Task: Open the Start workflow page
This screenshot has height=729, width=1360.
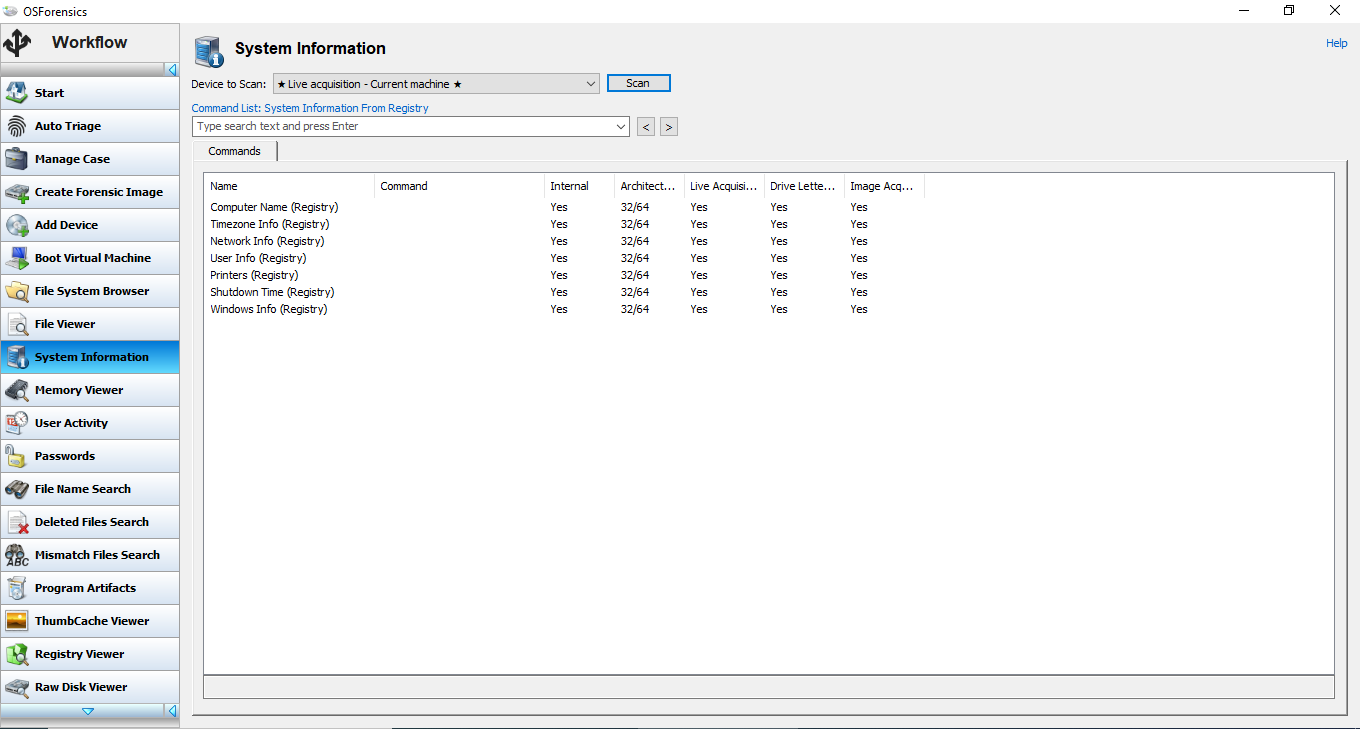Action: [90, 93]
